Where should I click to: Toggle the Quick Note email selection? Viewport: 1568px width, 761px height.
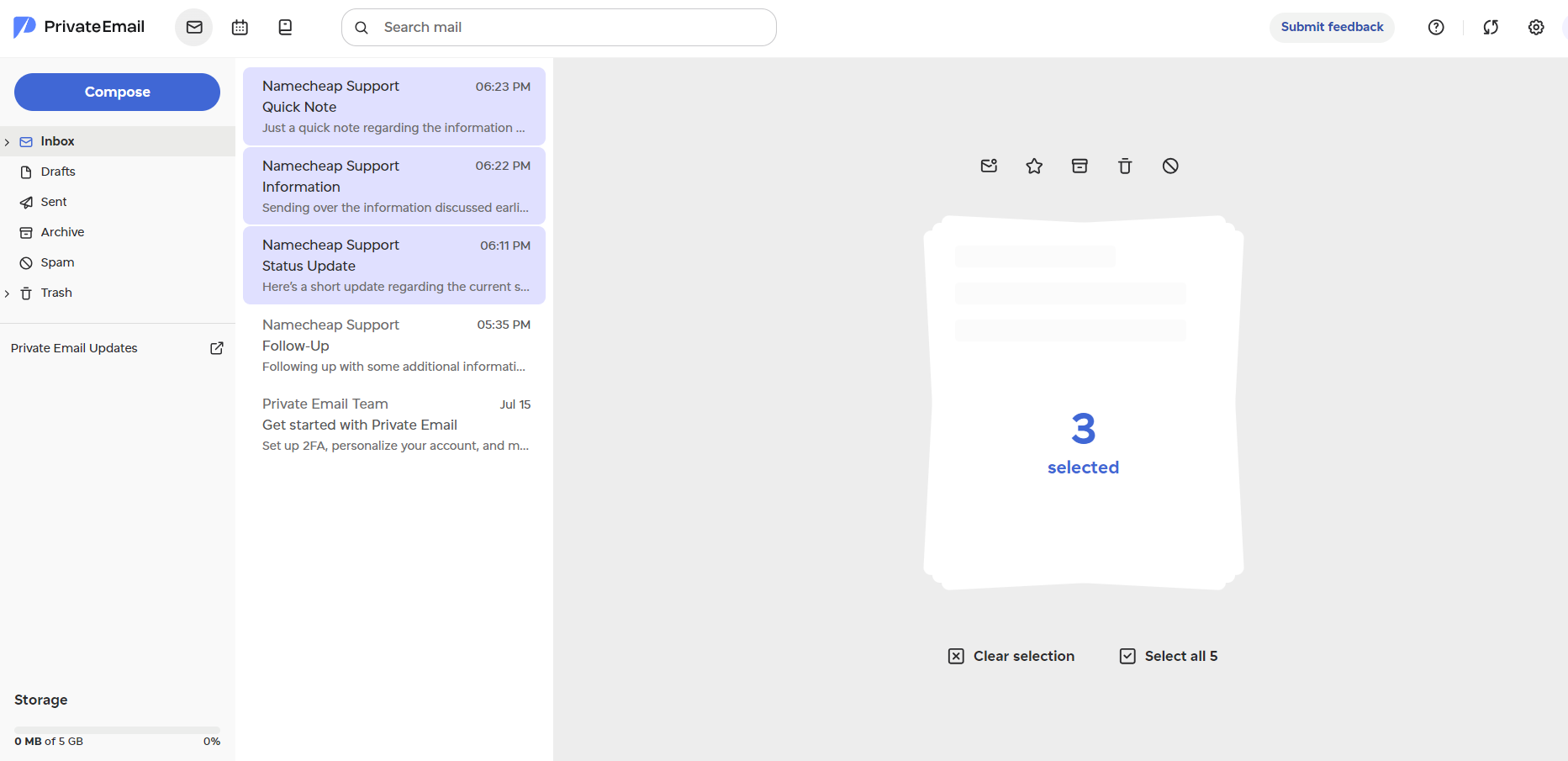coord(394,106)
